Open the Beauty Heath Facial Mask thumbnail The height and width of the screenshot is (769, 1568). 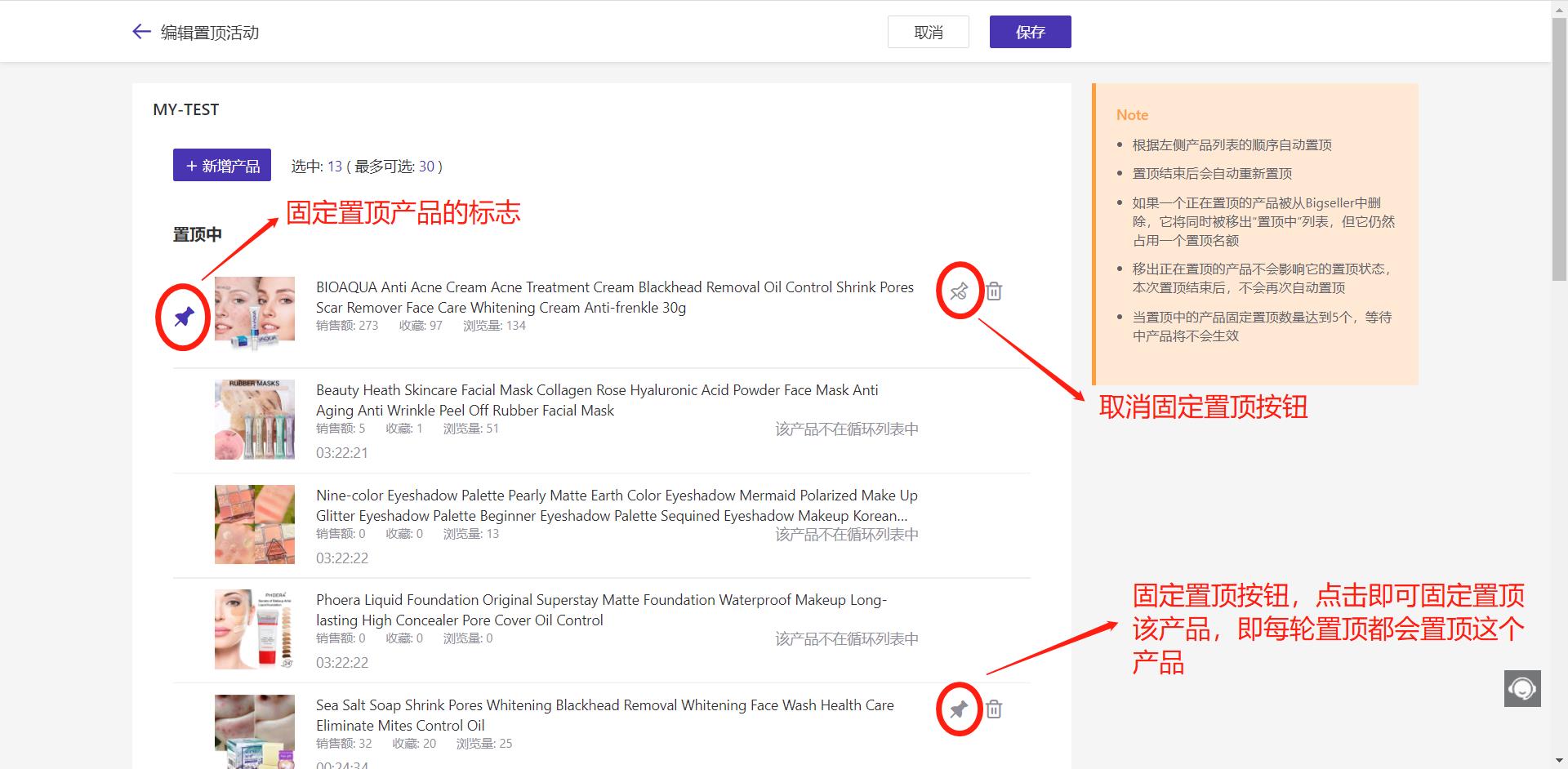255,420
